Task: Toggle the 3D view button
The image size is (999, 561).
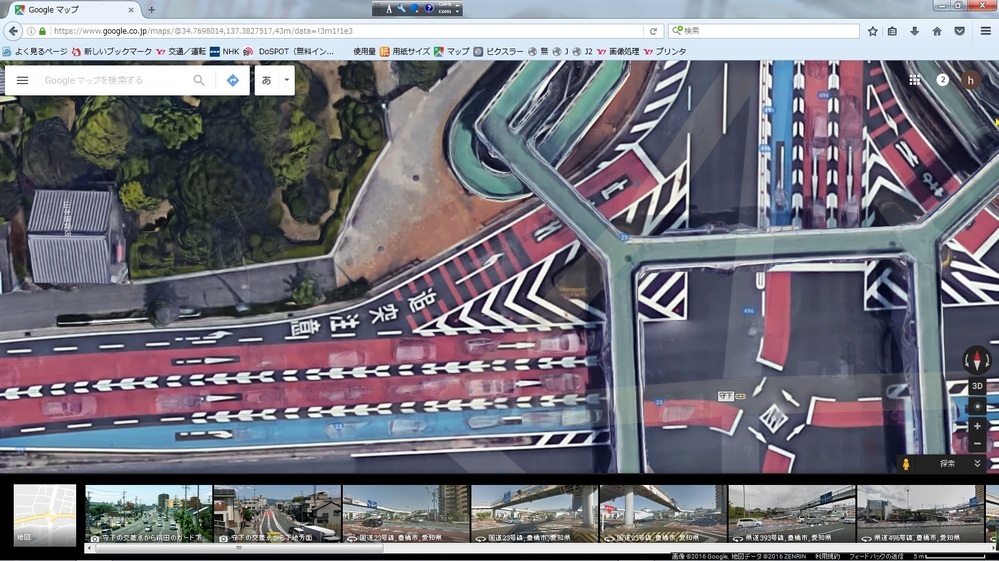Action: click(977, 386)
